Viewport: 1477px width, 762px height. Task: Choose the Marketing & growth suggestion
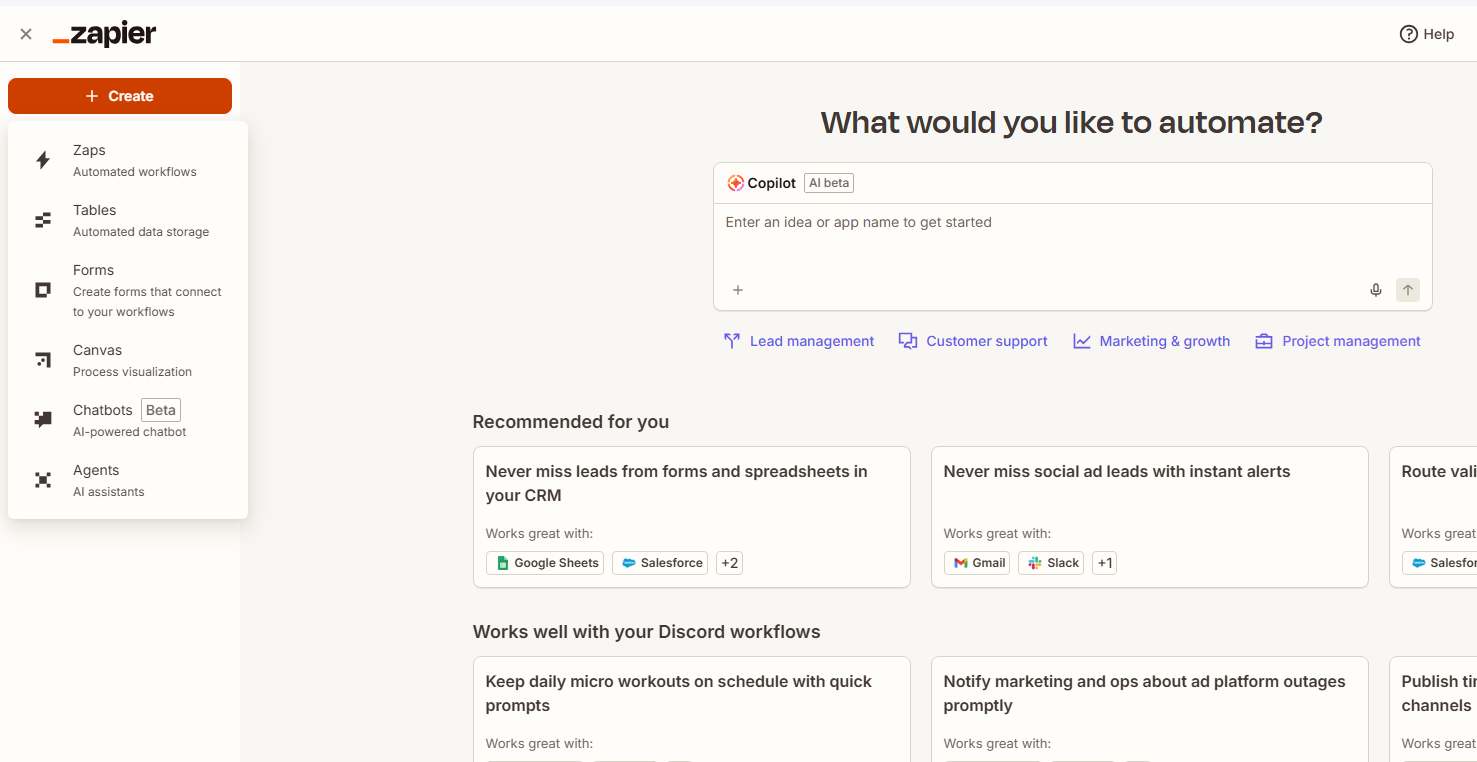[x=1152, y=341]
